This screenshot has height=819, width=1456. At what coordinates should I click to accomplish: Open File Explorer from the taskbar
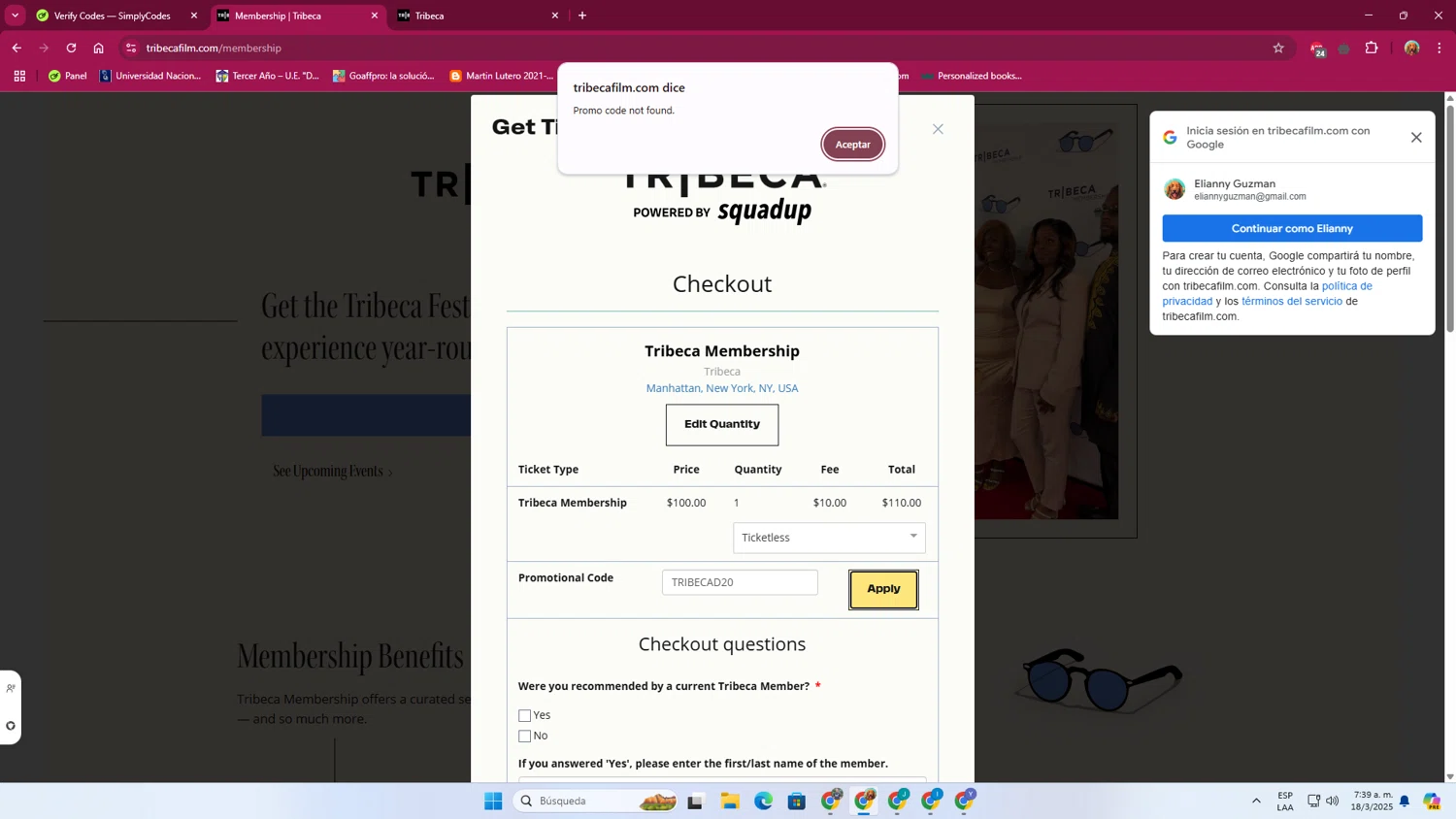(730, 801)
